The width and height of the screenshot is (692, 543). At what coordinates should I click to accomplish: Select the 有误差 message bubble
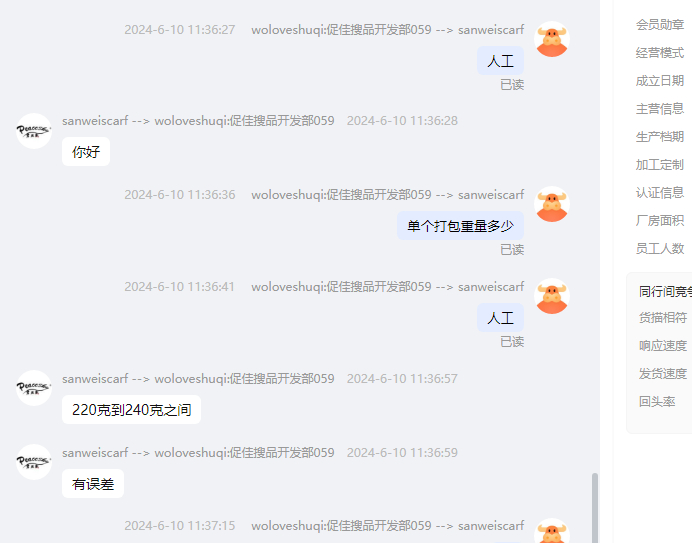[93, 484]
